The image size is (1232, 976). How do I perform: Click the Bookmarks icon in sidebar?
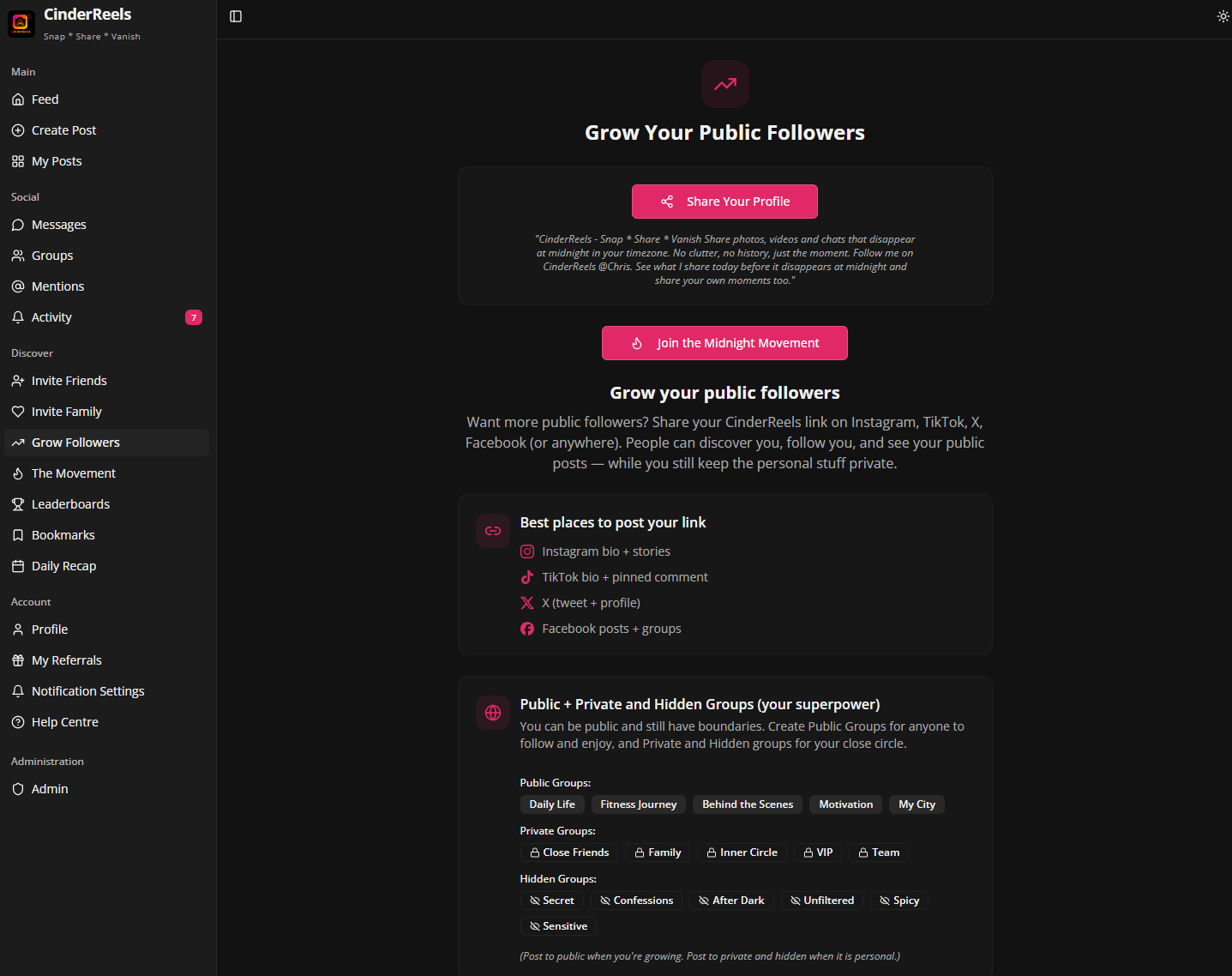point(18,535)
